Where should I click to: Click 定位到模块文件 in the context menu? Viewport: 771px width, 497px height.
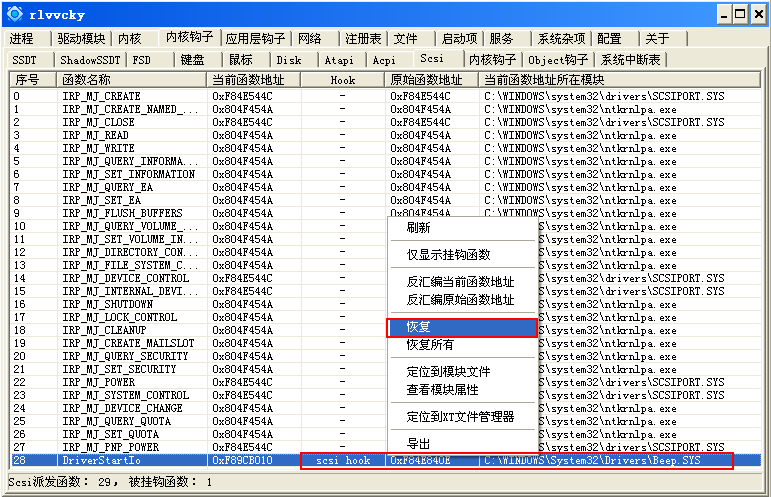[x=448, y=372]
